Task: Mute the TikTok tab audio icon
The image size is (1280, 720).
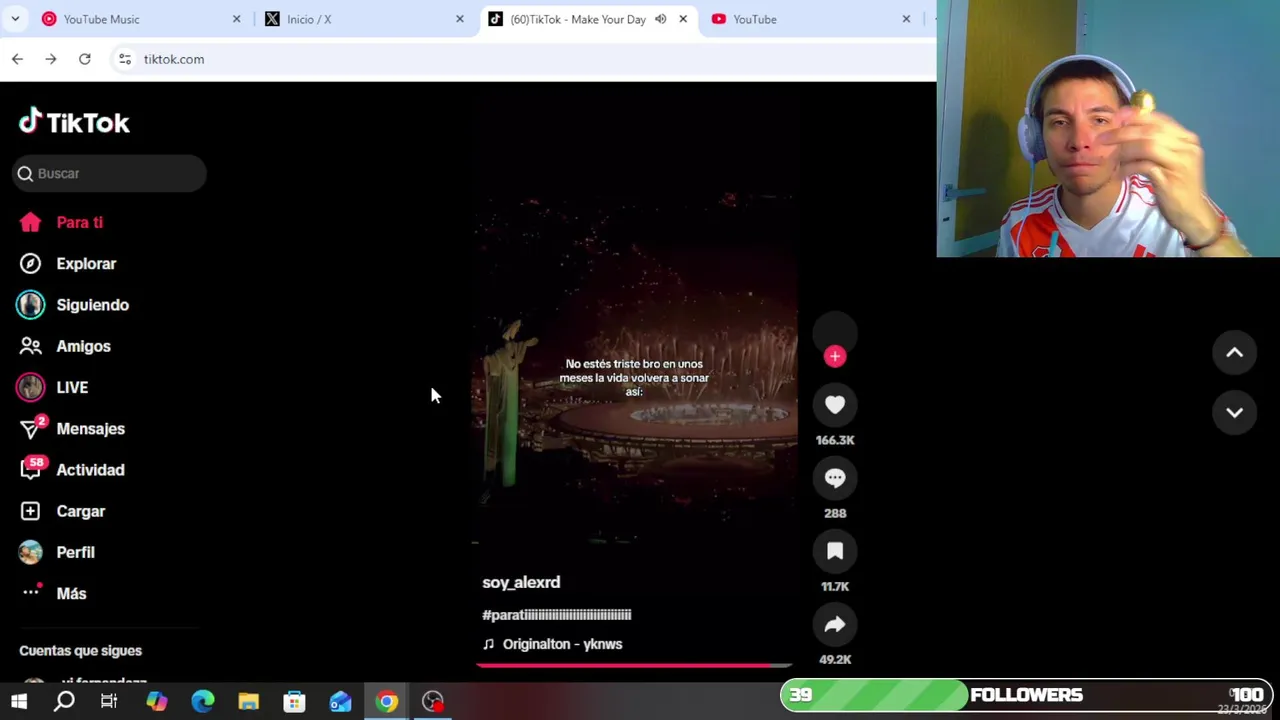Action: point(661,19)
